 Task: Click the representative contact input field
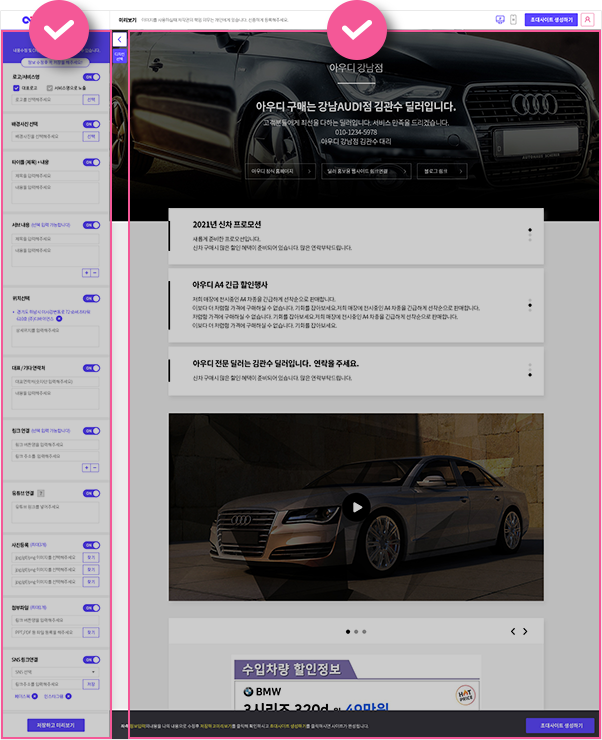click(x=56, y=381)
